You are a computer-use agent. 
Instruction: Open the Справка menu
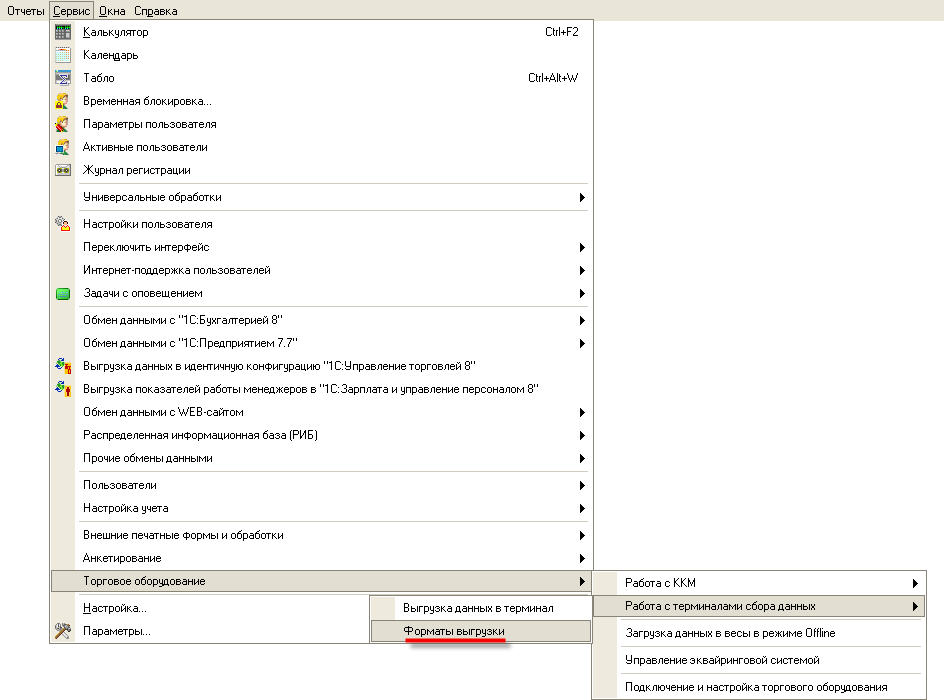(155, 11)
